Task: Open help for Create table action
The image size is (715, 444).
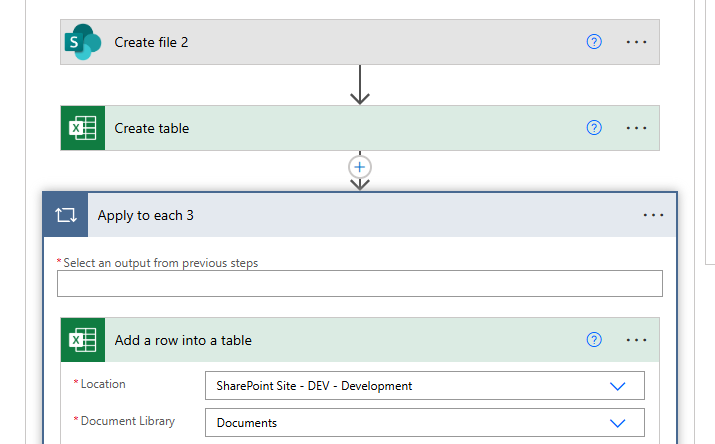Action: coord(594,128)
